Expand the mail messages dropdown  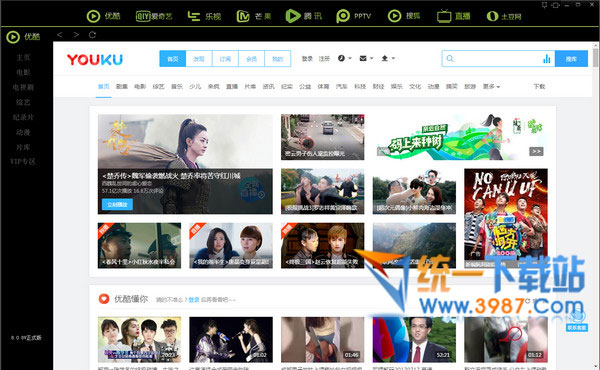coord(366,58)
